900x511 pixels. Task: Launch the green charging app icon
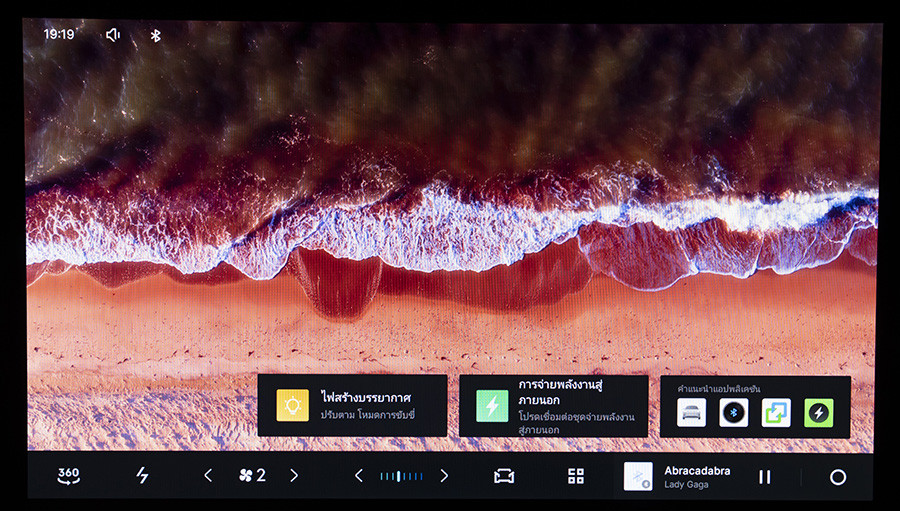[x=818, y=412]
